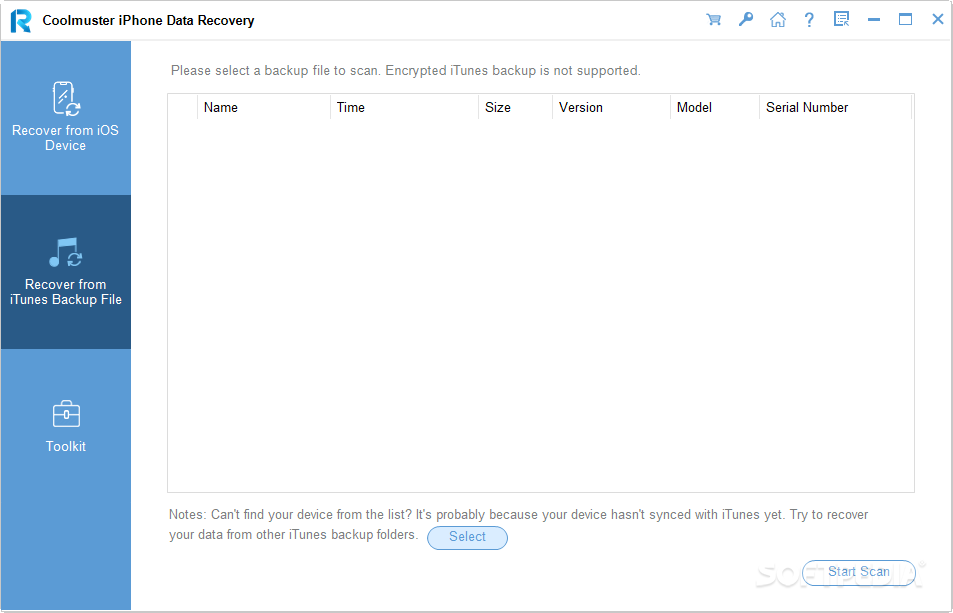Click the Toolkit briefcase icon
This screenshot has height=613, width=953.
click(66, 414)
